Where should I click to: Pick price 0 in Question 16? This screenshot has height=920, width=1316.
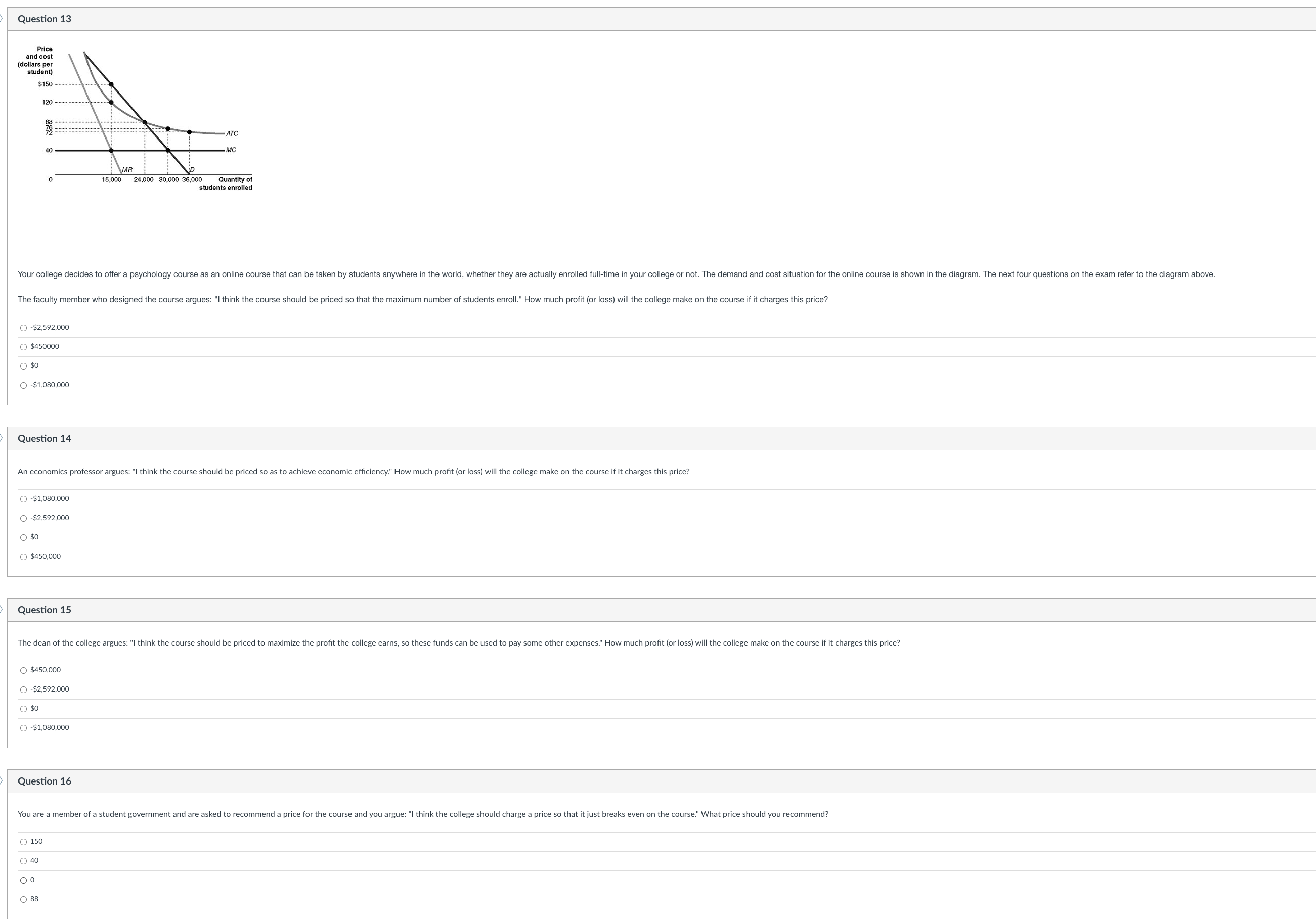point(23,880)
